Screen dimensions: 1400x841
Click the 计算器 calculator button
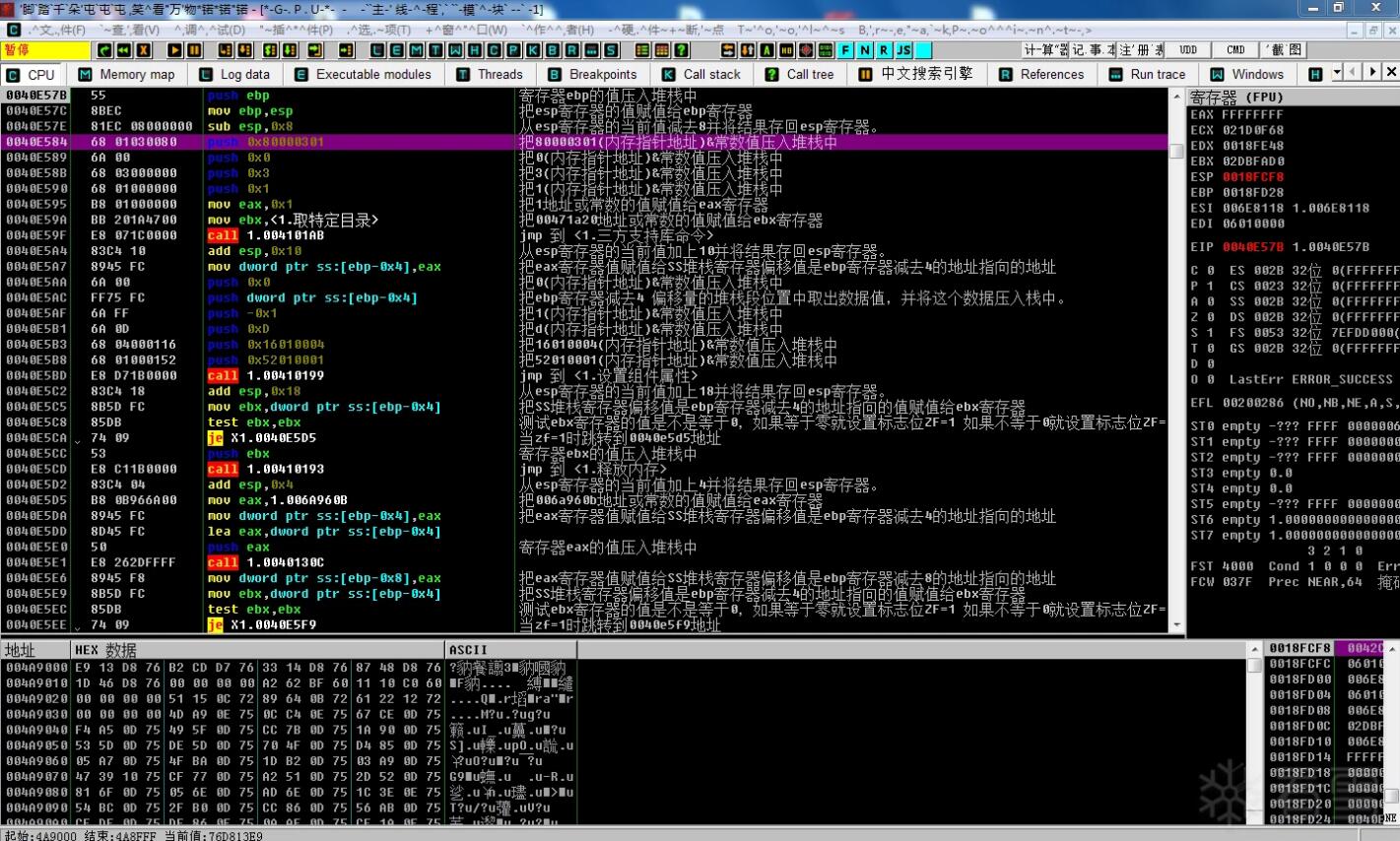[x=1045, y=50]
